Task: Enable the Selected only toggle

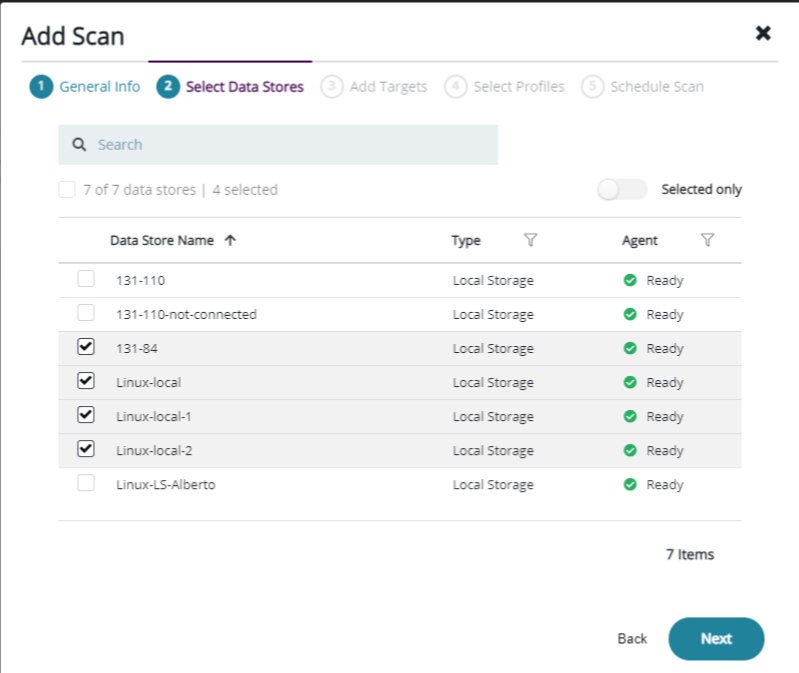Action: [622, 189]
